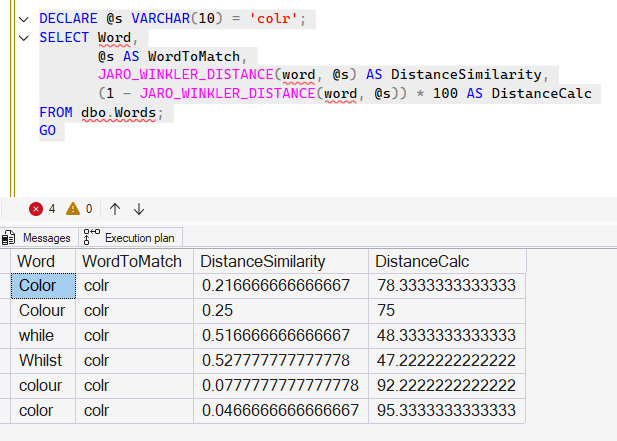Select the lowercase 'color' cell
The height and width of the screenshot is (441, 617).
click(x=43, y=411)
